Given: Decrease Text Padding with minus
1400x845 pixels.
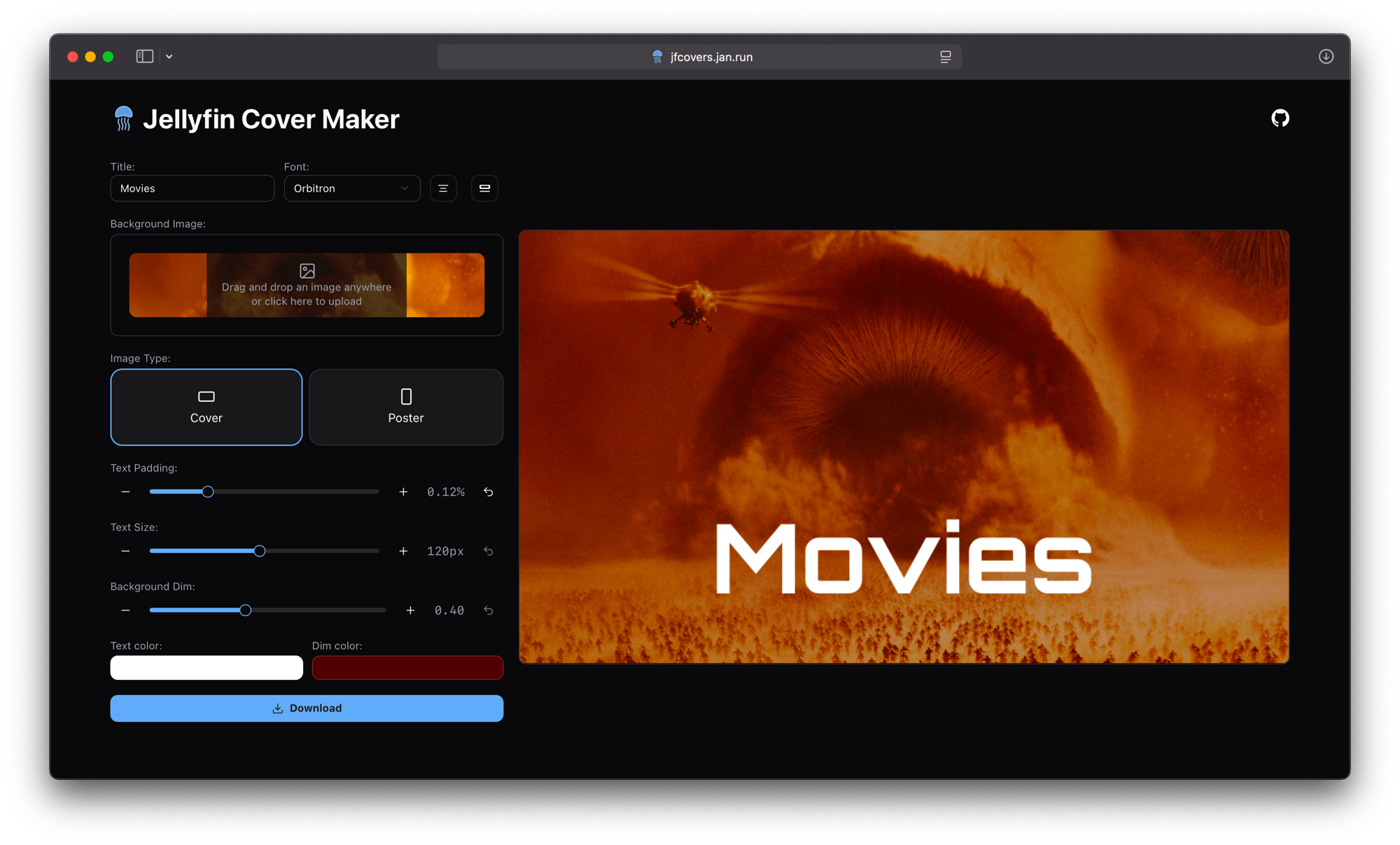Looking at the screenshot, I should click(x=125, y=492).
